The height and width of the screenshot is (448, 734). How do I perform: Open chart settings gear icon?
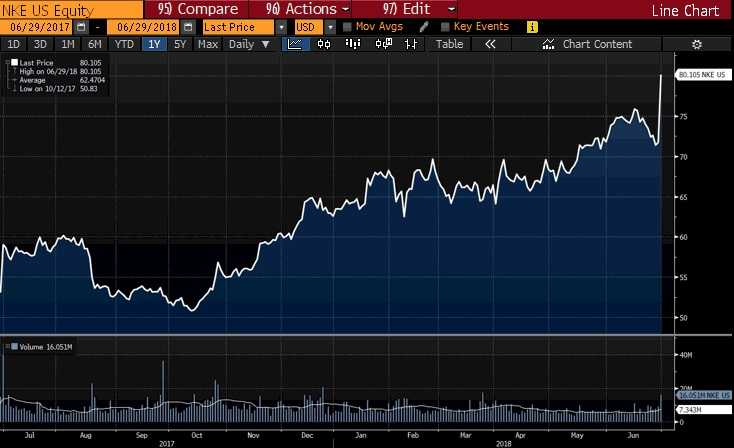(697, 44)
